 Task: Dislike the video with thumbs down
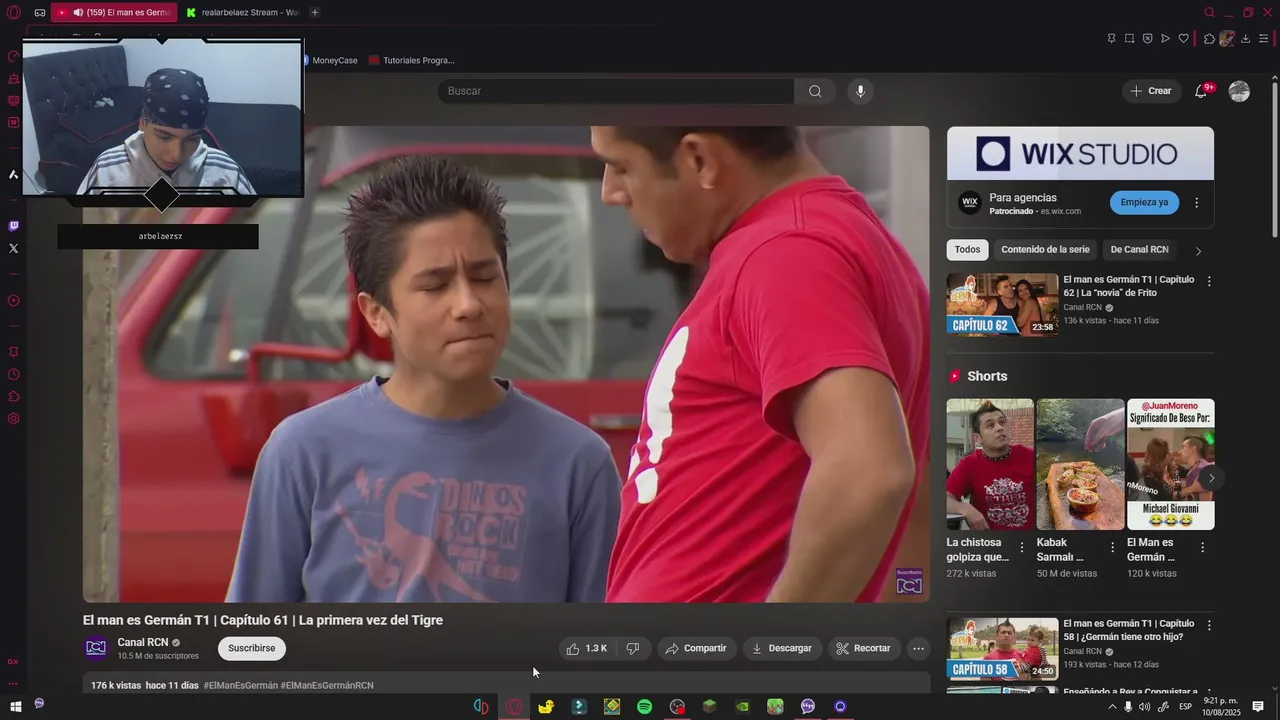tap(633, 648)
